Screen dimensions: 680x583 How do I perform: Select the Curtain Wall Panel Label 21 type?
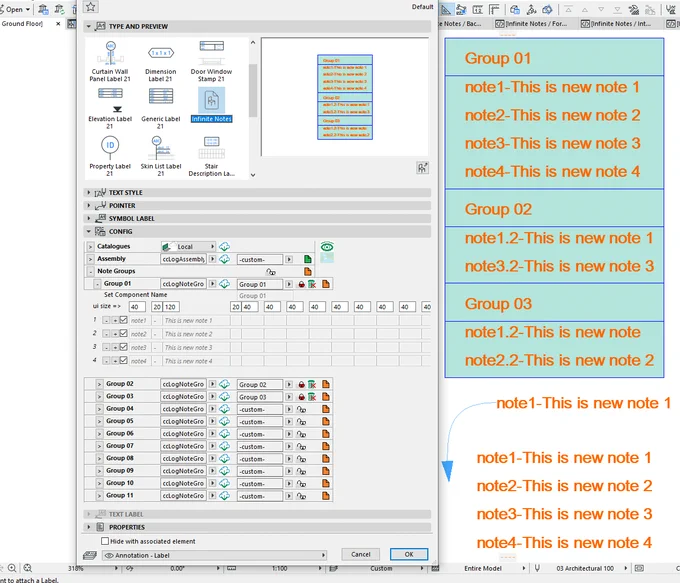[x=110, y=62]
